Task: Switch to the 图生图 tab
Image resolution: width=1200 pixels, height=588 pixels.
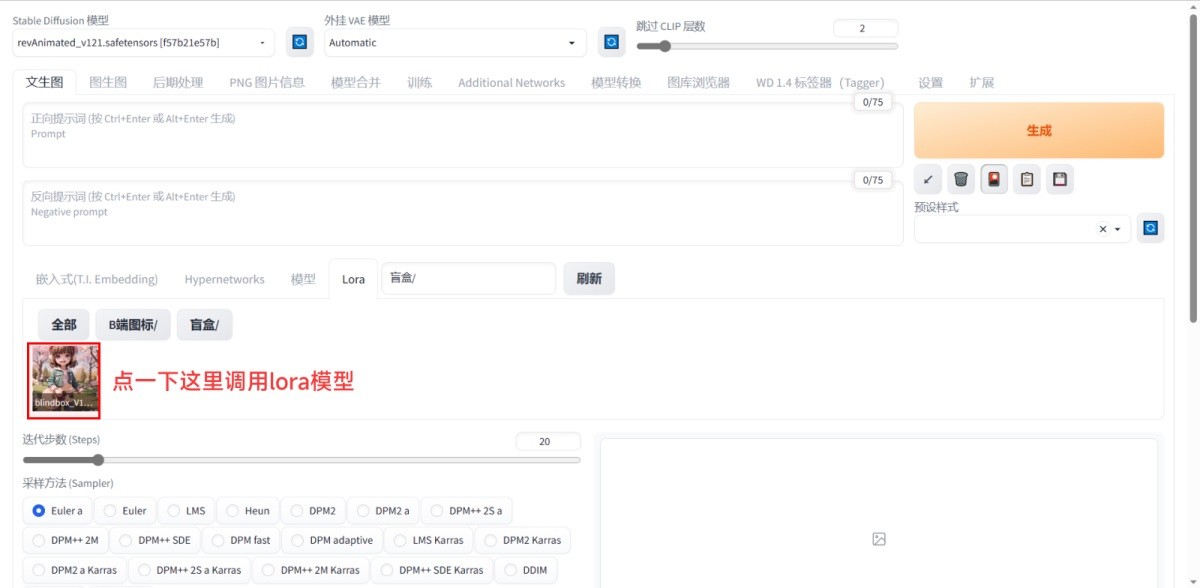Action: 104,81
